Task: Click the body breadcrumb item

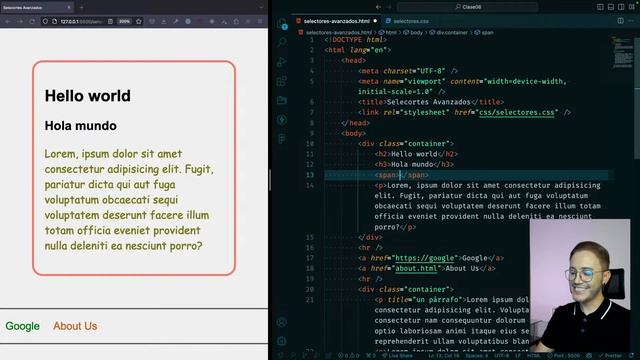Action: (x=413, y=32)
